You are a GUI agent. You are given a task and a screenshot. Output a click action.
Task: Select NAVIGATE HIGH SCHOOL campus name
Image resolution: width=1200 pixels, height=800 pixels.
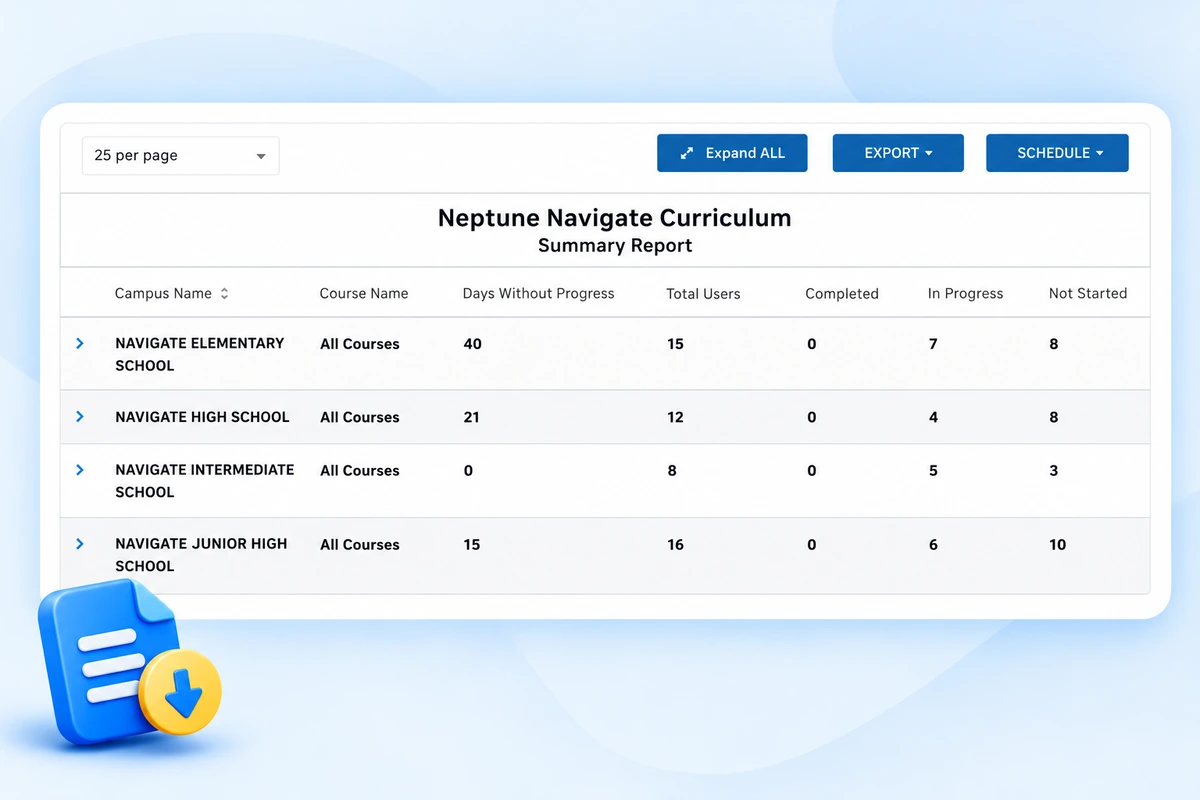coord(202,417)
